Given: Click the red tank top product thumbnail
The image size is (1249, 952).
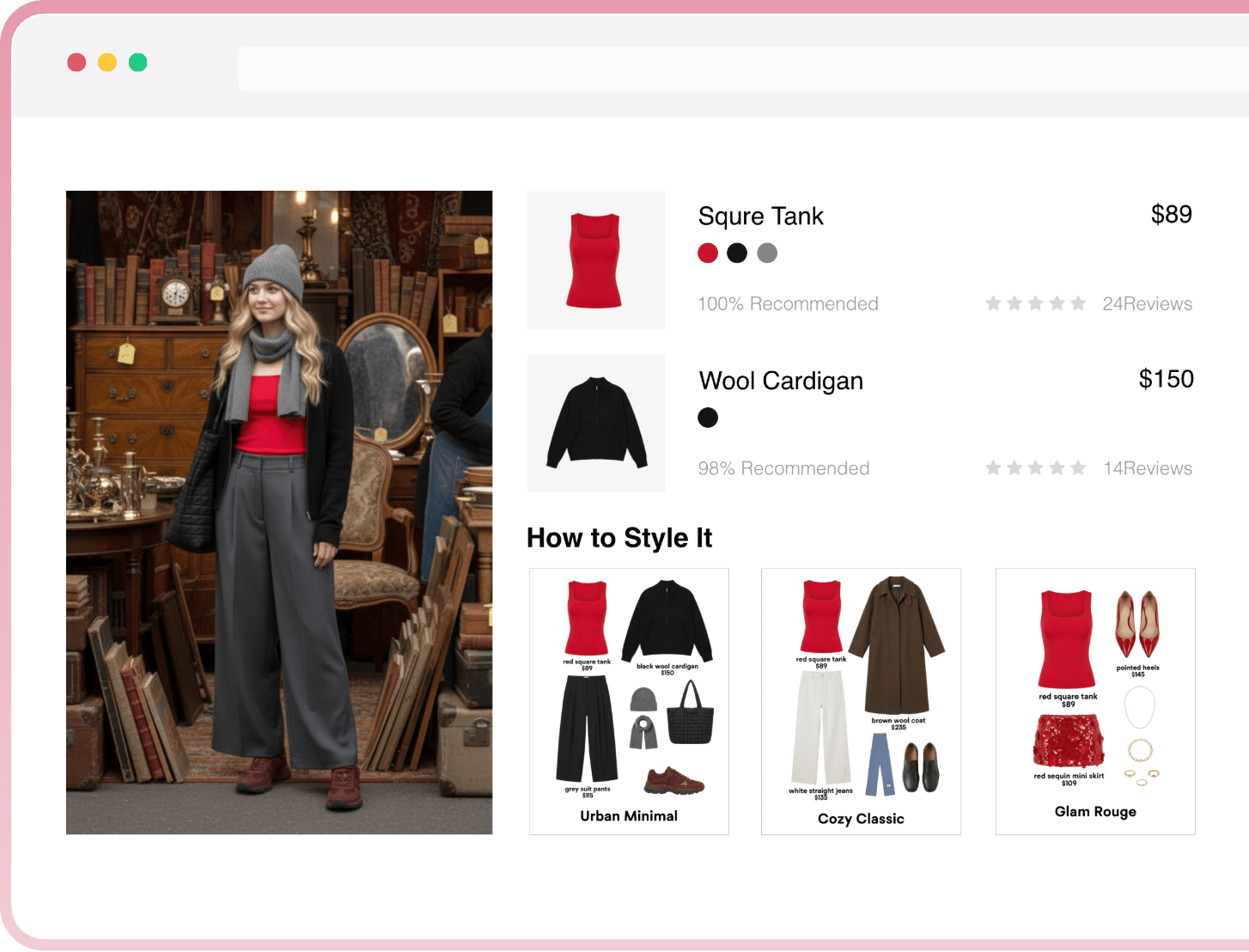Looking at the screenshot, I should point(596,260).
